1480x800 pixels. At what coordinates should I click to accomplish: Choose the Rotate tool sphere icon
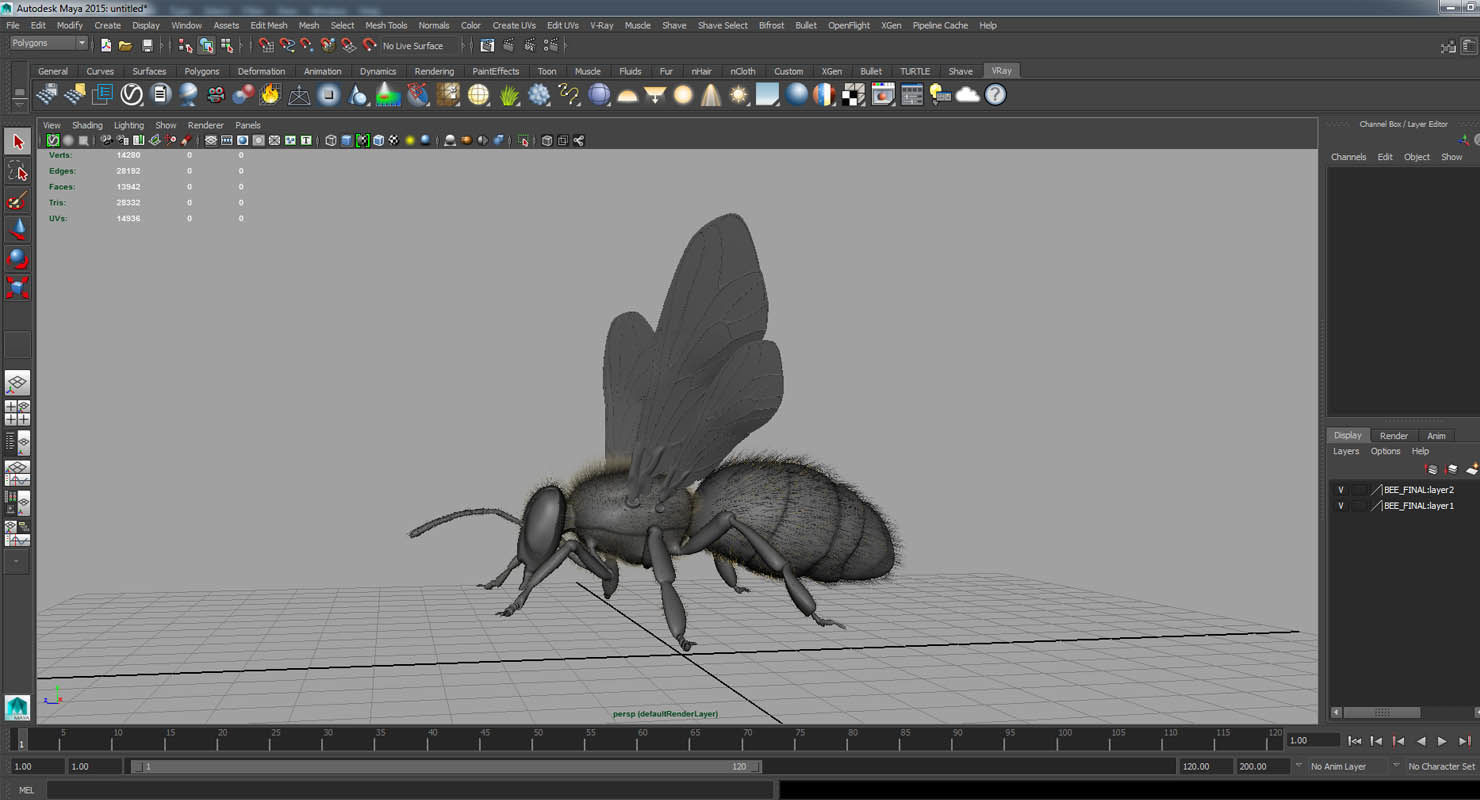pyautogui.click(x=17, y=258)
